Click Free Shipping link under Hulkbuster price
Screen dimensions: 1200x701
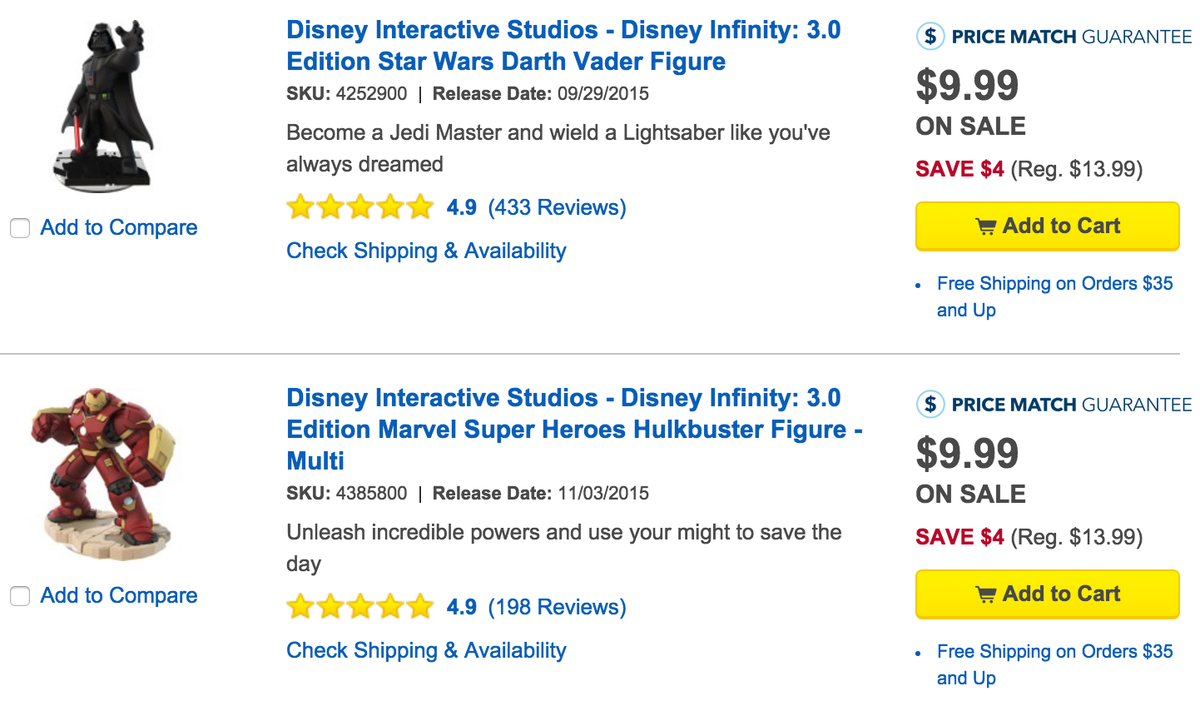1054,652
